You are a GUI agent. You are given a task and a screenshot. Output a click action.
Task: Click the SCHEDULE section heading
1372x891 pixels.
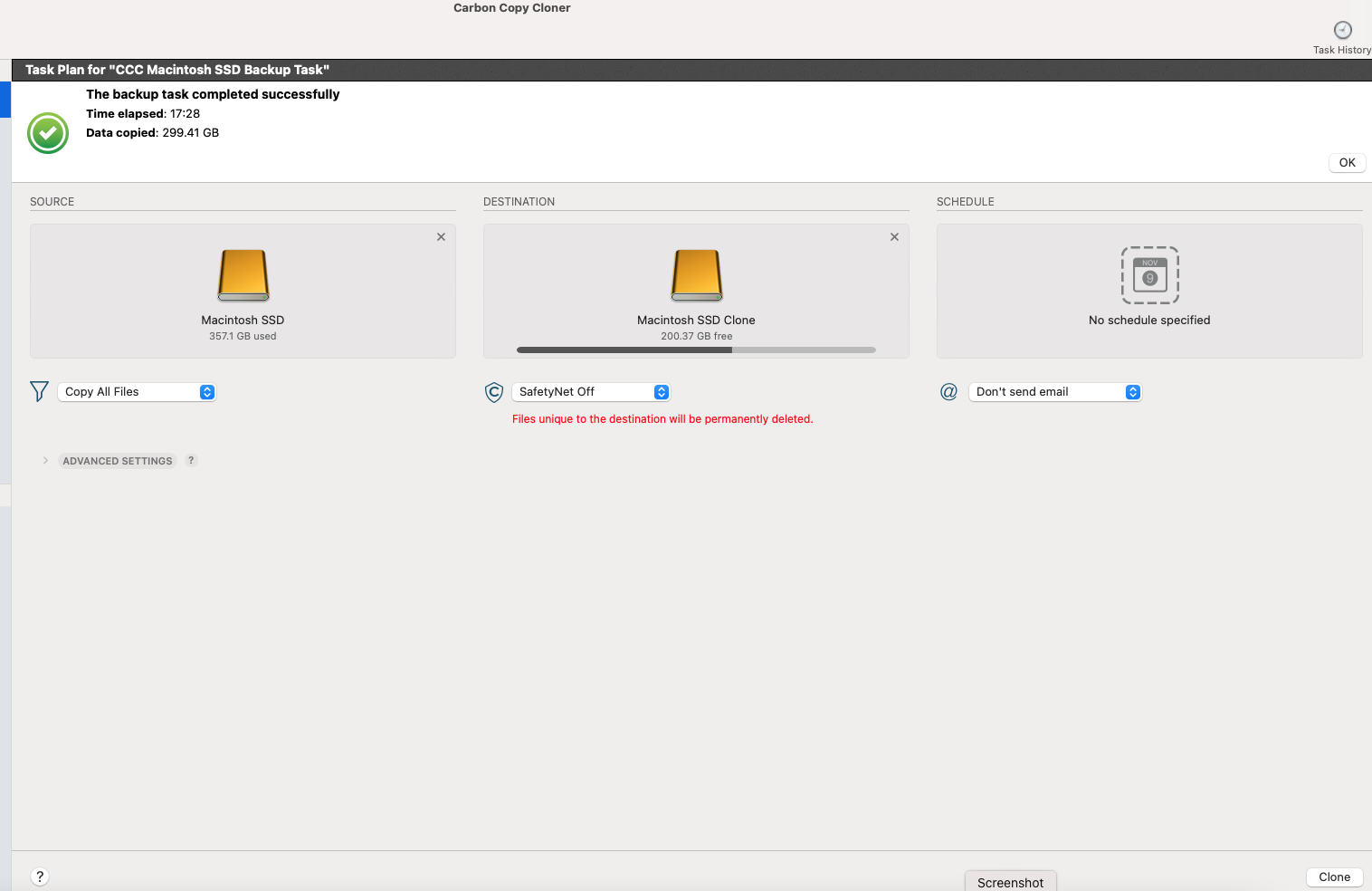coord(966,202)
